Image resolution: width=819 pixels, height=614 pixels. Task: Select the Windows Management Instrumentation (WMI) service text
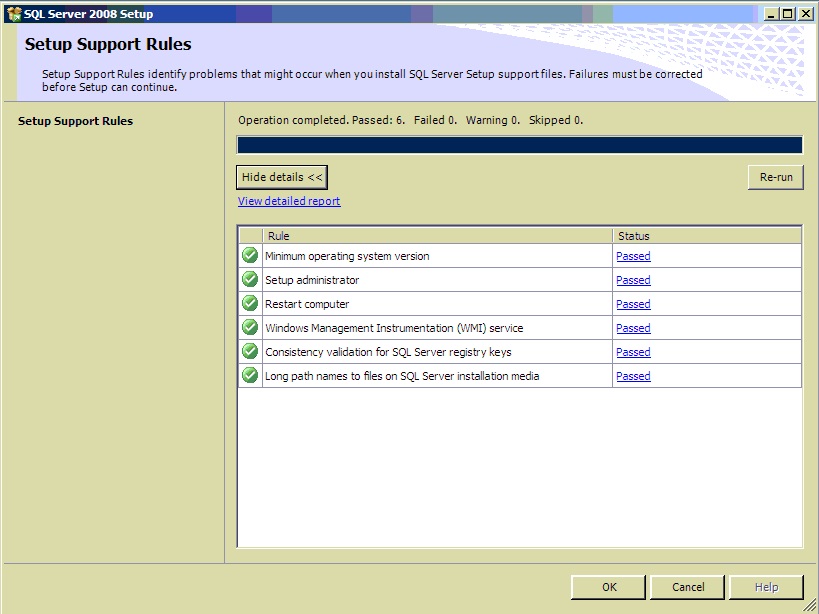(x=394, y=328)
